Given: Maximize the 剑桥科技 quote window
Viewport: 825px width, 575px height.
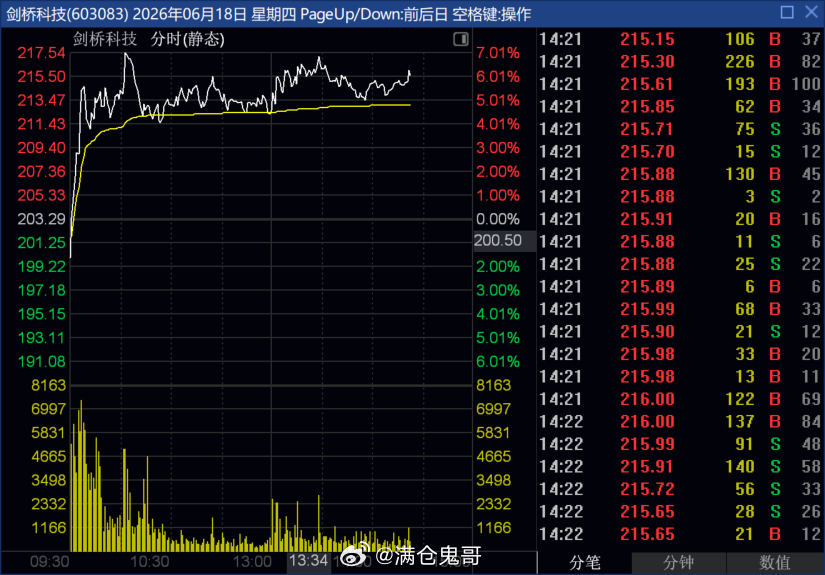Looking at the screenshot, I should click(x=787, y=12).
